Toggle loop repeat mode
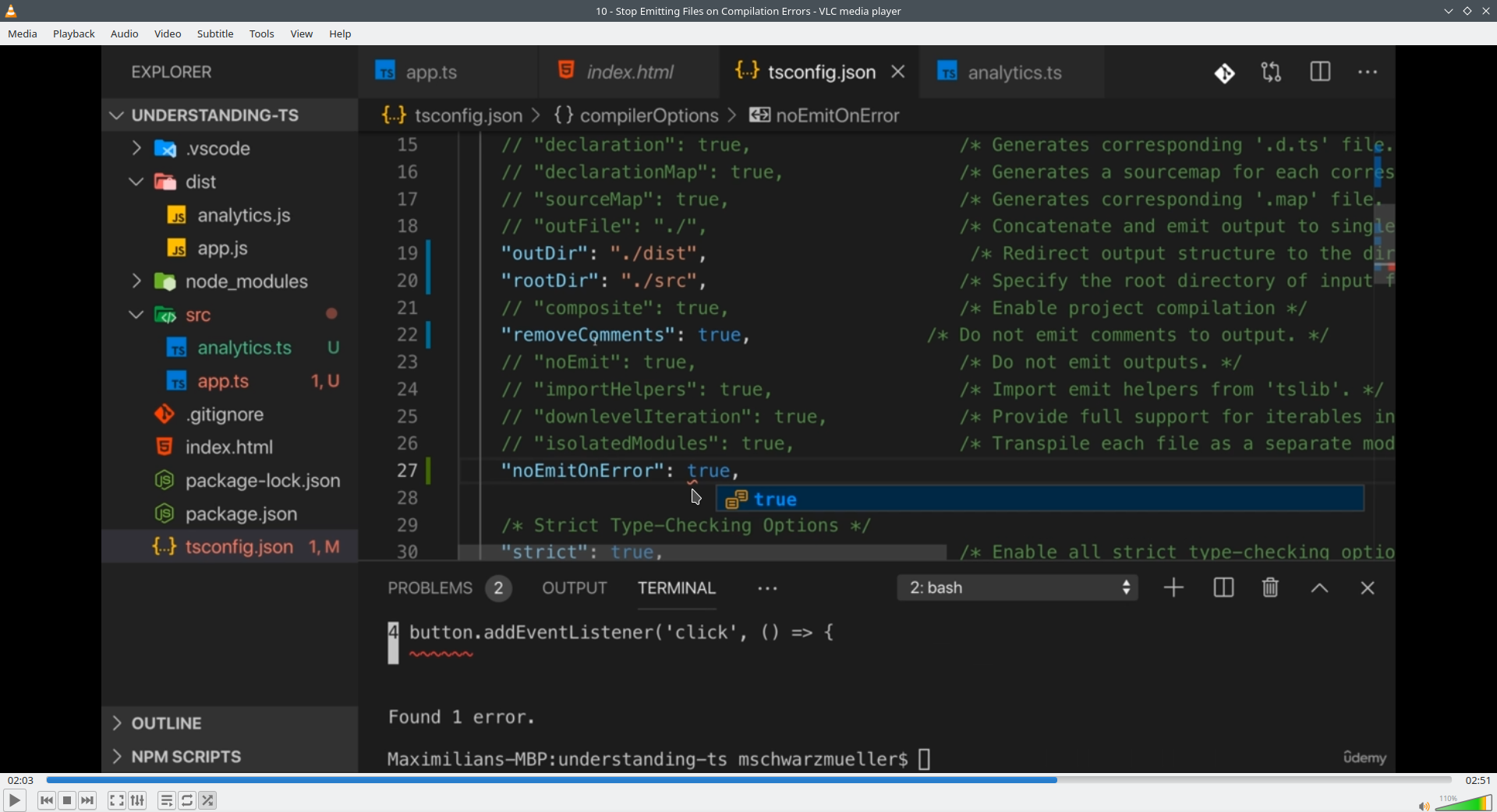Image resolution: width=1497 pixels, height=812 pixels. tap(187, 800)
